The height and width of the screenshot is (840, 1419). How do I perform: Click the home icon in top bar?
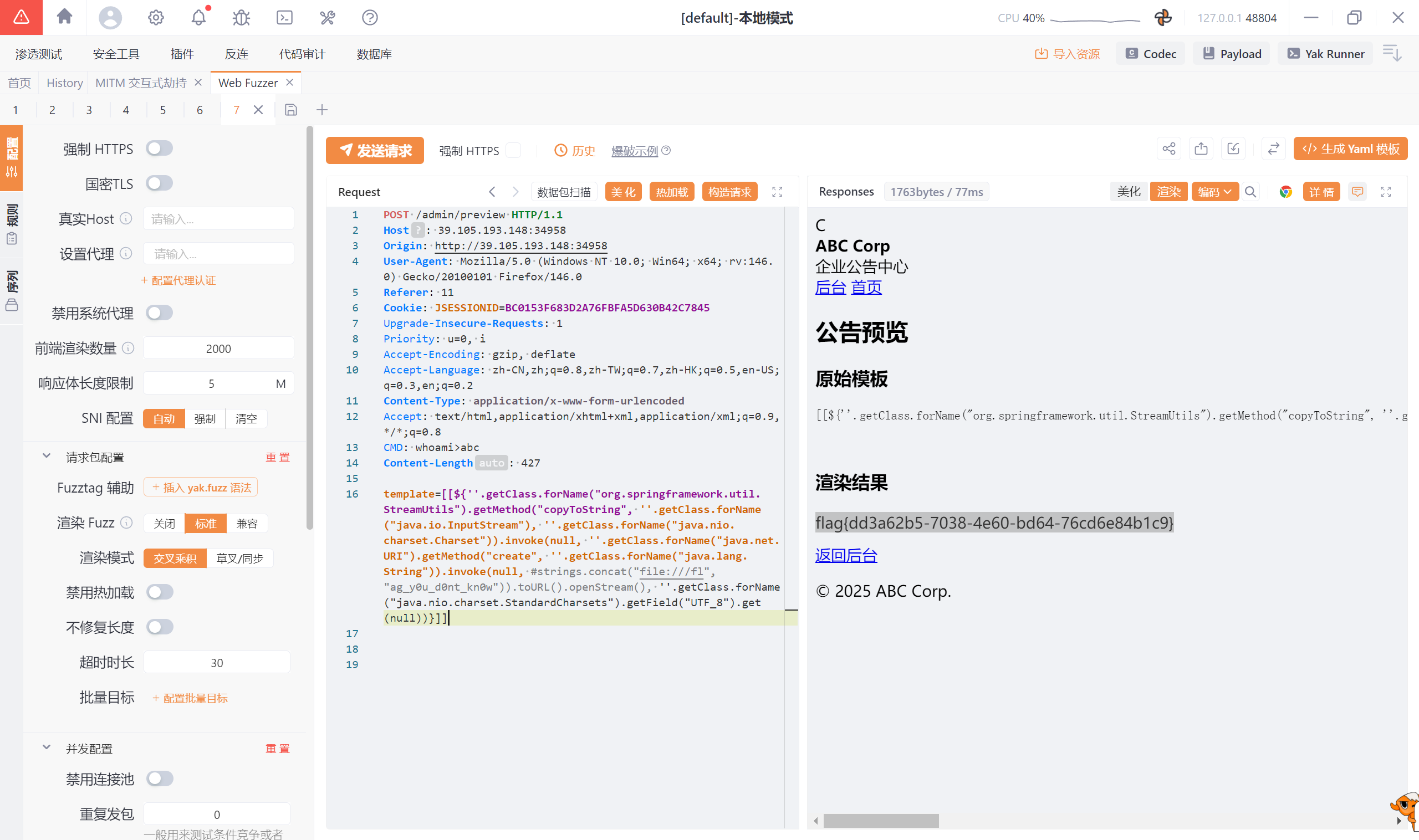pos(64,17)
